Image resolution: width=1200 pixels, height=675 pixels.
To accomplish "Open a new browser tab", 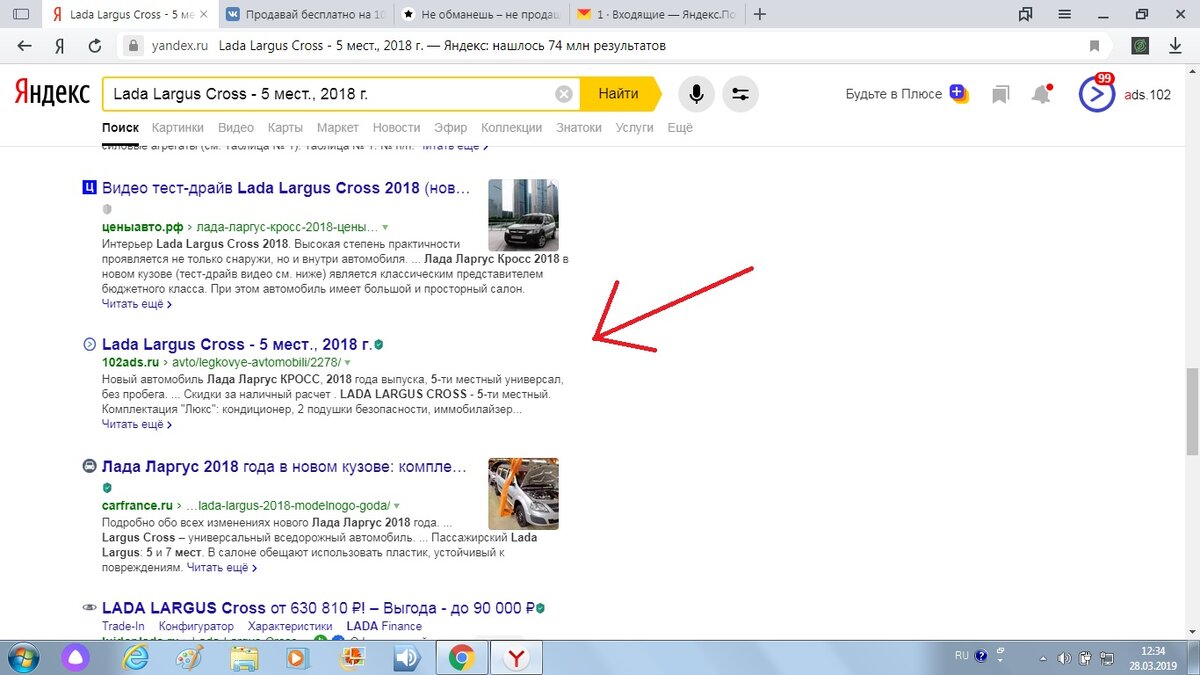I will 760,14.
